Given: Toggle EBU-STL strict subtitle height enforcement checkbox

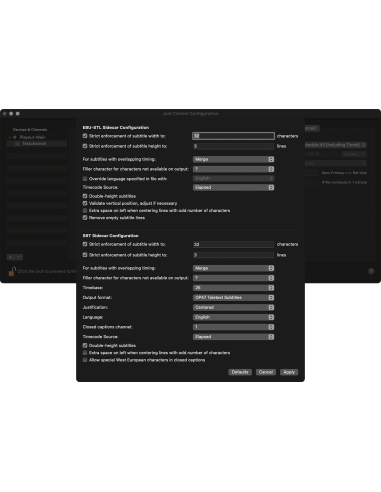Looking at the screenshot, I should click(85, 146).
